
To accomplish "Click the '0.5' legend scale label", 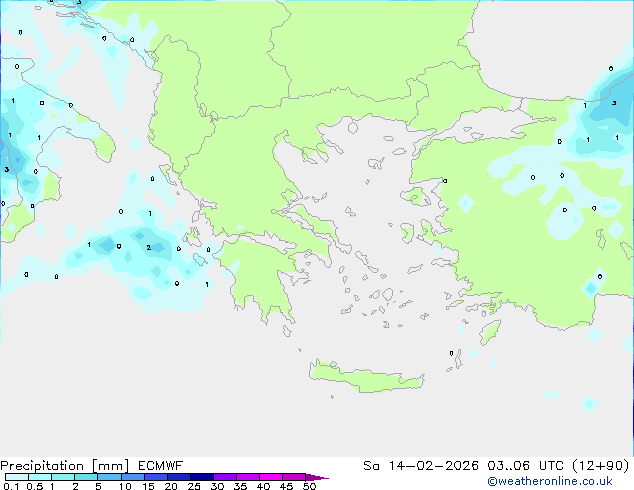I will pyautogui.click(x=34, y=486).
